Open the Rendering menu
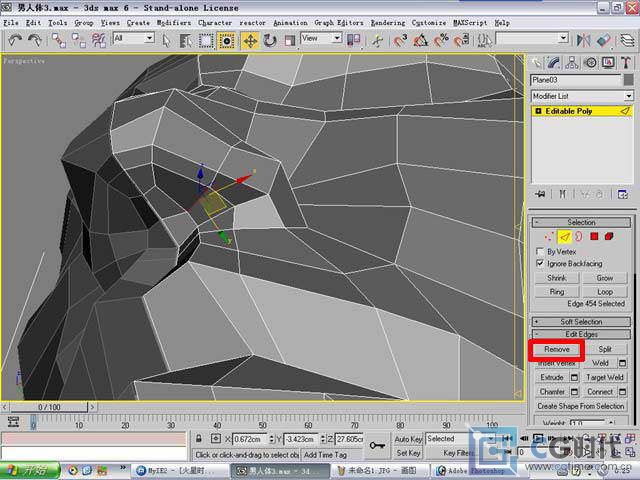Image resolution: width=640 pixels, height=480 pixels. [x=387, y=23]
